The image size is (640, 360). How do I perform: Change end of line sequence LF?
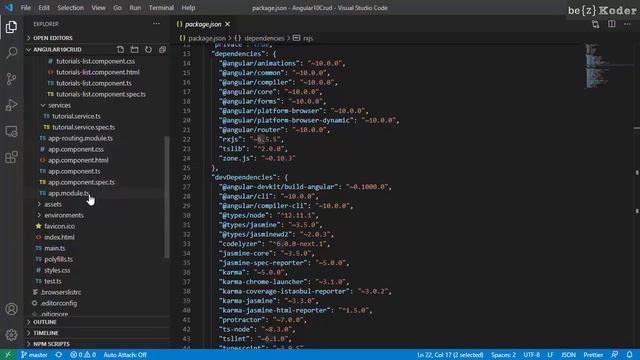pyautogui.click(x=550, y=355)
